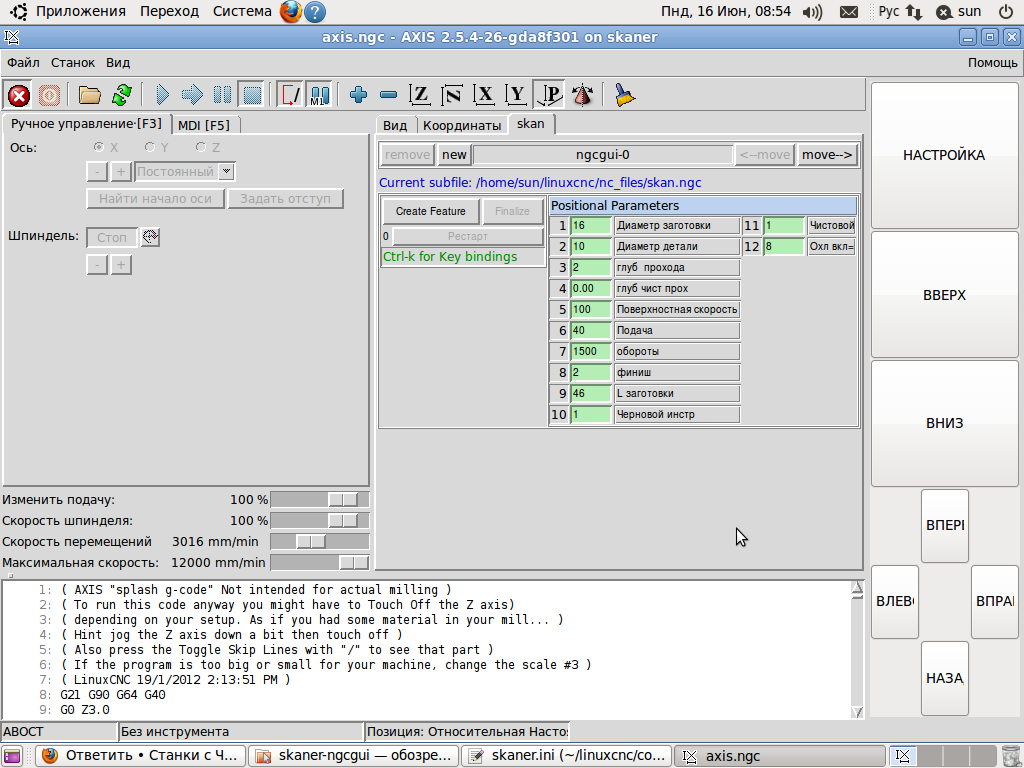Expand the Станок menu
Image resolution: width=1024 pixels, height=768 pixels.
[73, 62]
